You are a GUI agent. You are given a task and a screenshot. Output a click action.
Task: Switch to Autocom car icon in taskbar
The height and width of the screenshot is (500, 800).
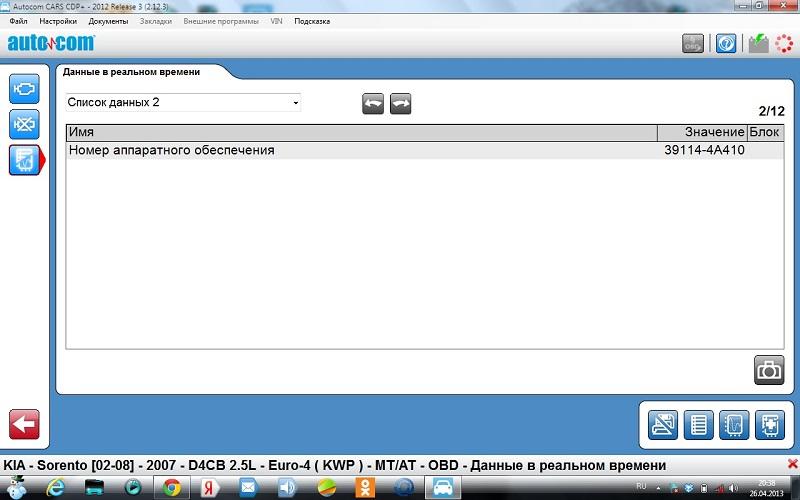pos(443,488)
